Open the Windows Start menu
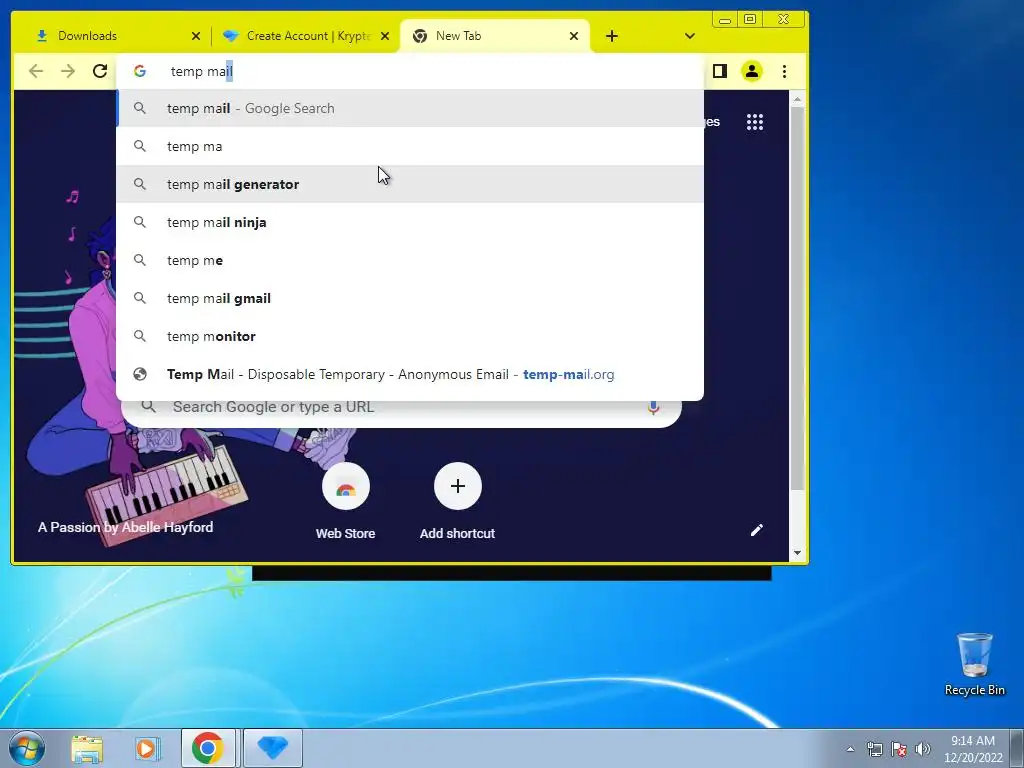1024x768 pixels. tap(26, 748)
